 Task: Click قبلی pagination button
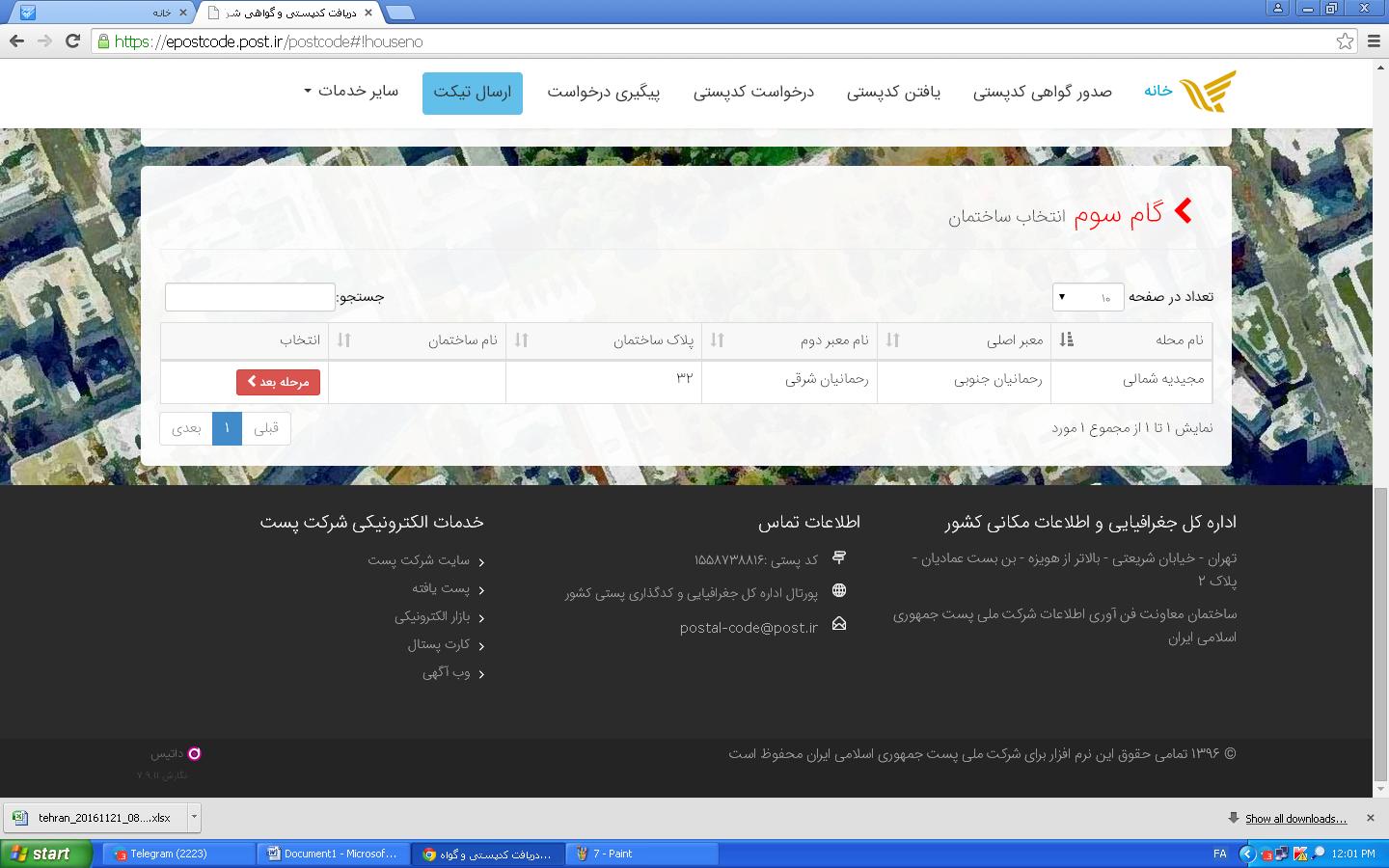pos(266,428)
